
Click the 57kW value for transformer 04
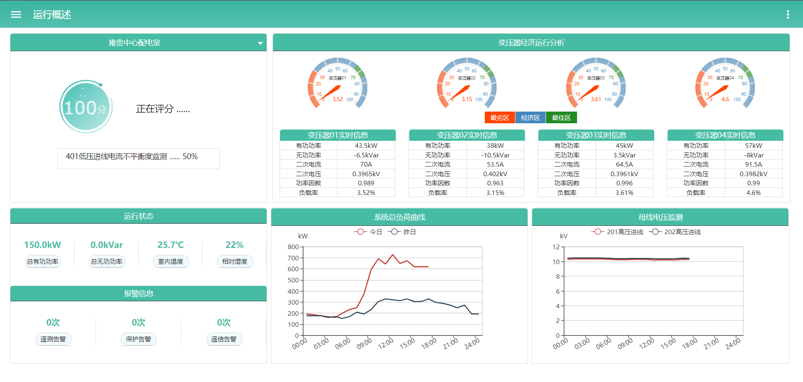[754, 145]
